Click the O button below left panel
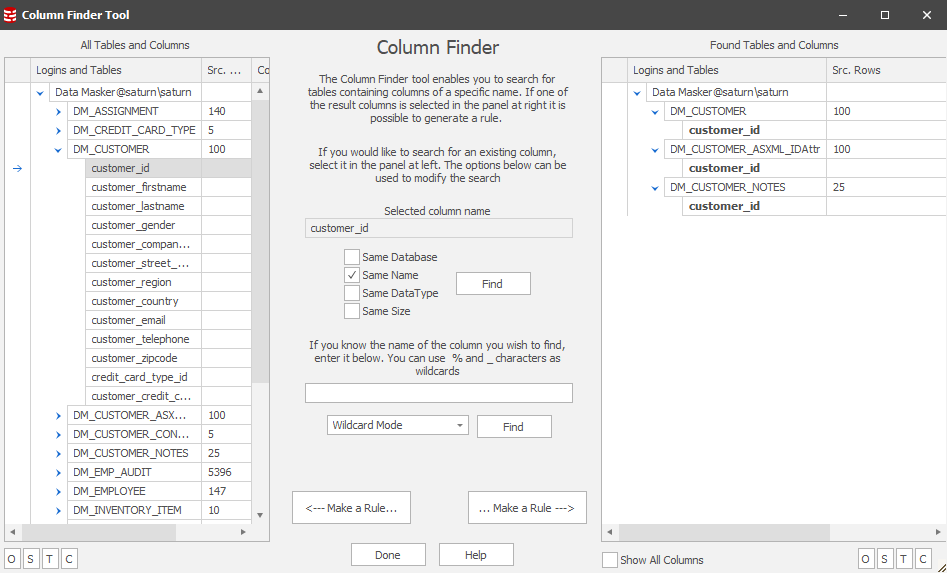The width and height of the screenshot is (947, 573). point(14,559)
